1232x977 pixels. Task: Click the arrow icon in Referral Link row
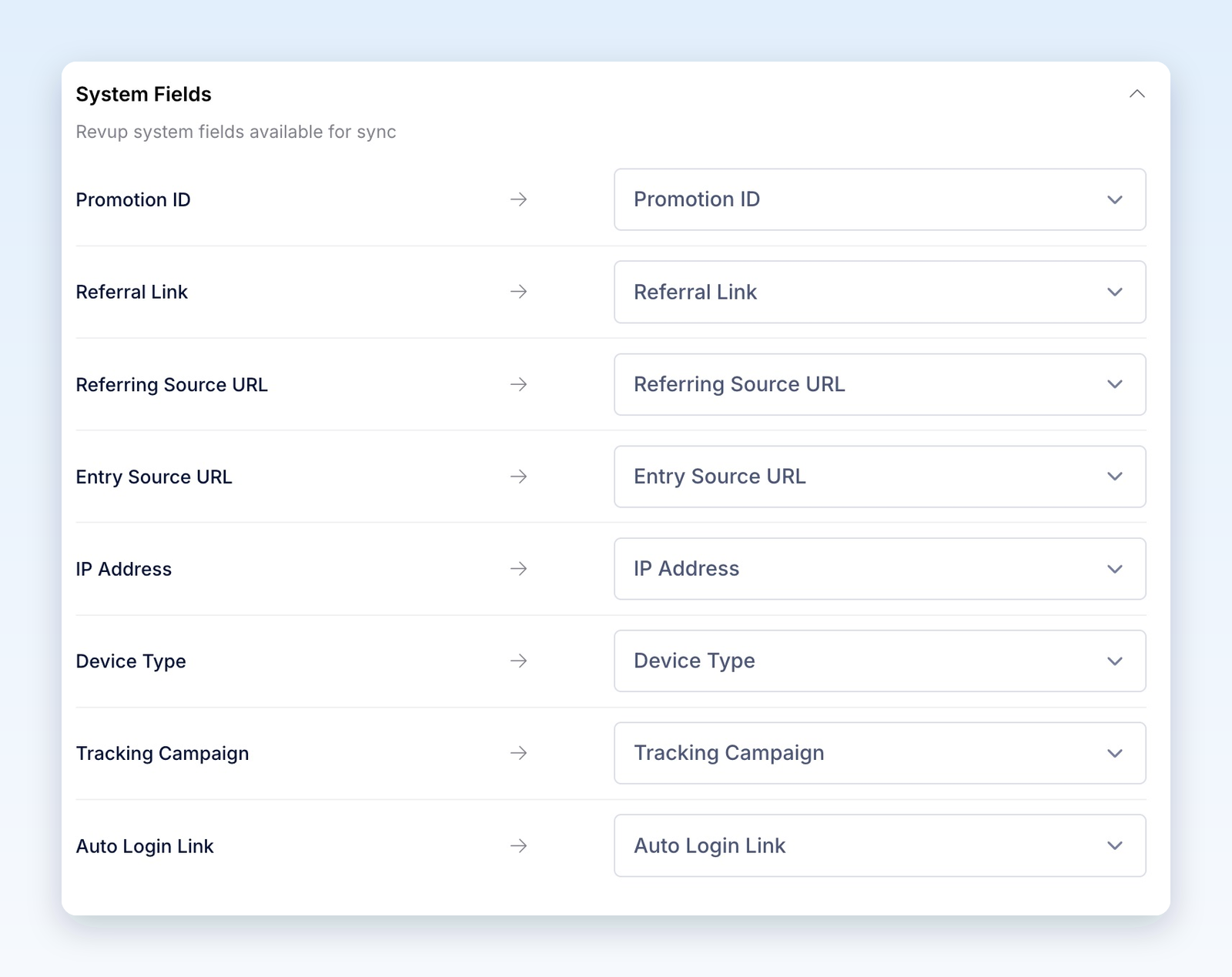tap(519, 292)
